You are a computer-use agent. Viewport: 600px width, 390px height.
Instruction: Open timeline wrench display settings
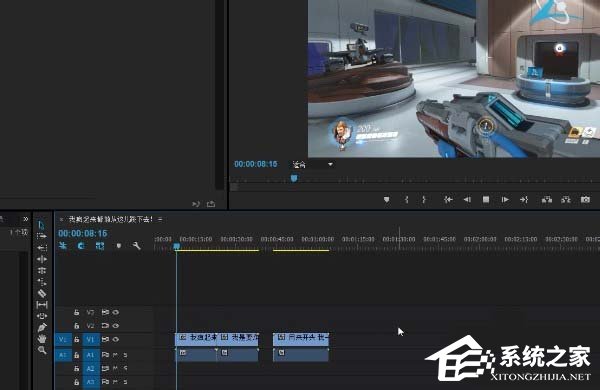pos(137,246)
